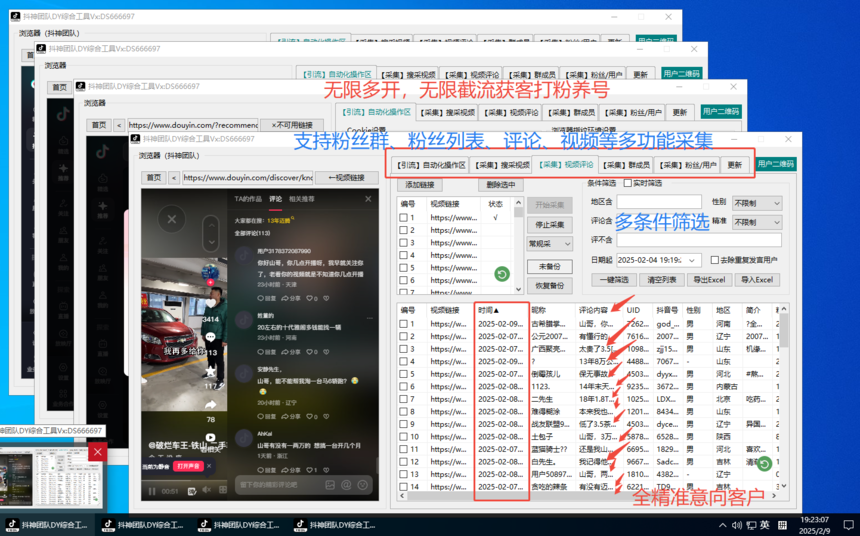The width and height of the screenshot is (860, 536).
Task: Open the 日期起 date picker dropdown
Action: 693,260
